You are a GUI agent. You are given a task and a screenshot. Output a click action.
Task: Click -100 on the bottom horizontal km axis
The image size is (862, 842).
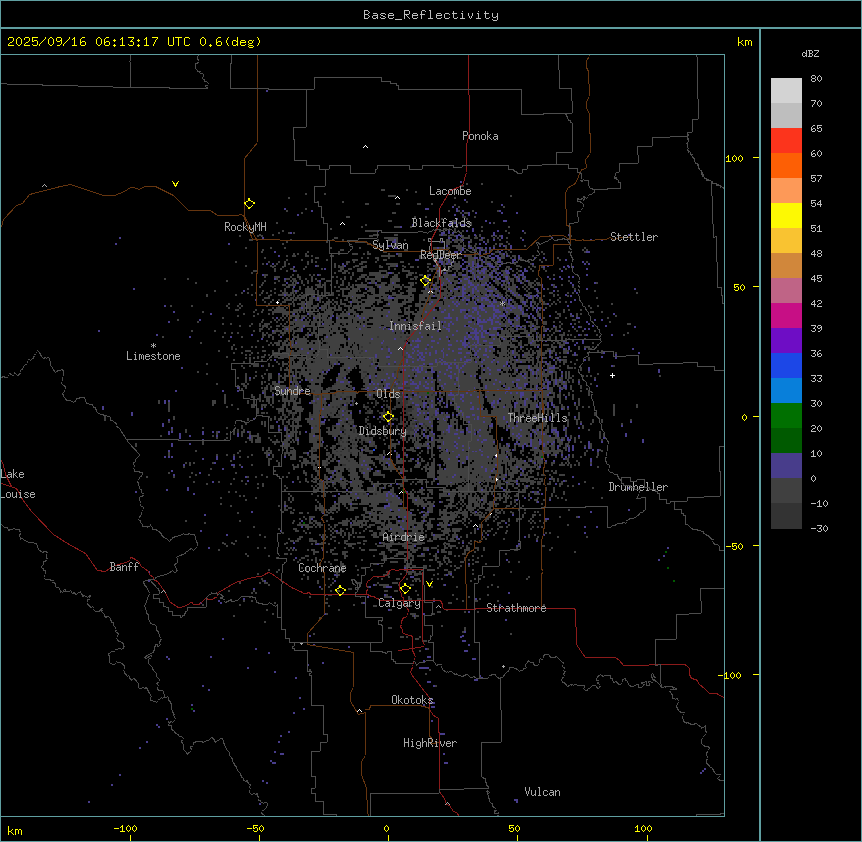click(125, 828)
